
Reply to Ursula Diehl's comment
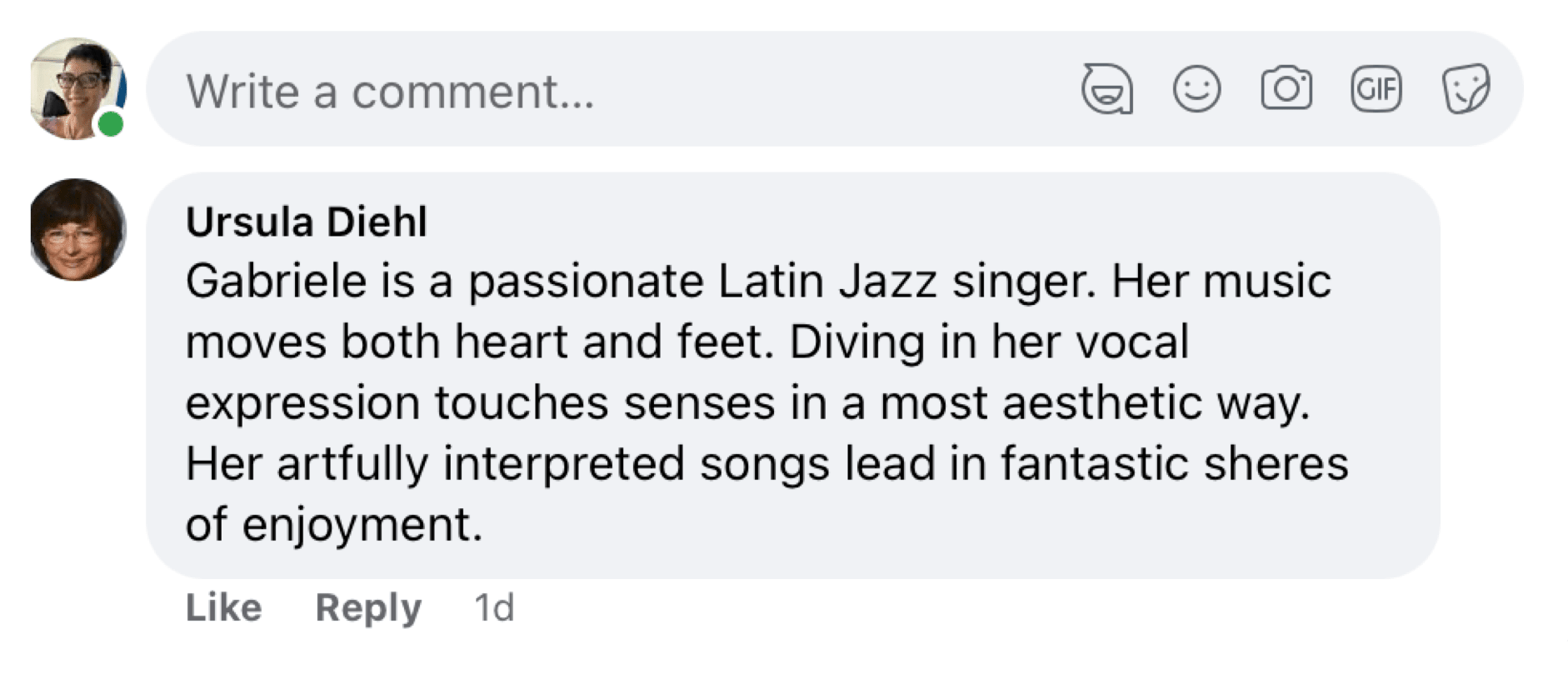(368, 607)
